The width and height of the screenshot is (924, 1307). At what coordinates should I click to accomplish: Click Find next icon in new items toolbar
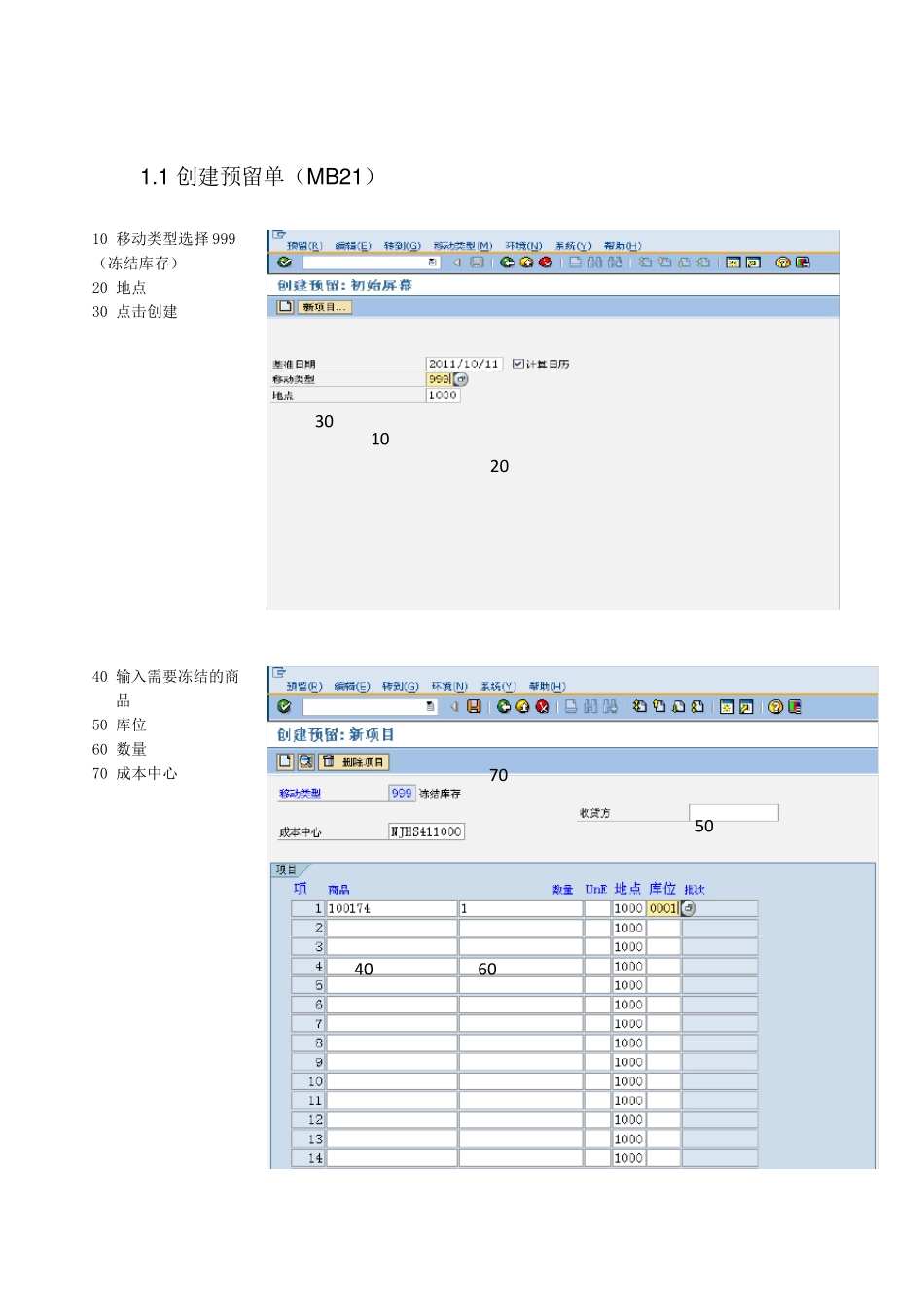[x=610, y=707]
